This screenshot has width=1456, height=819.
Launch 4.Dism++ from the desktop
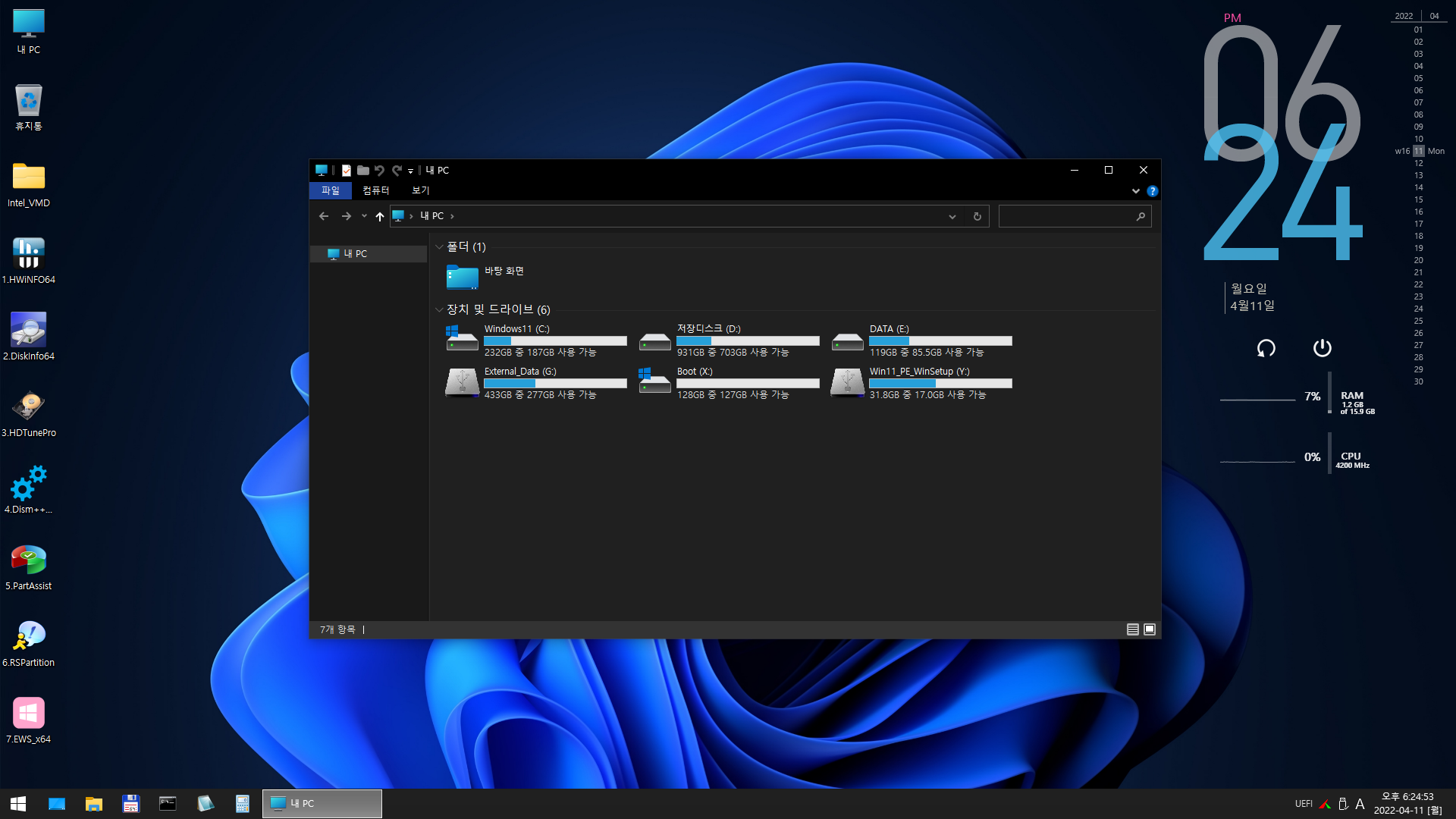(29, 491)
